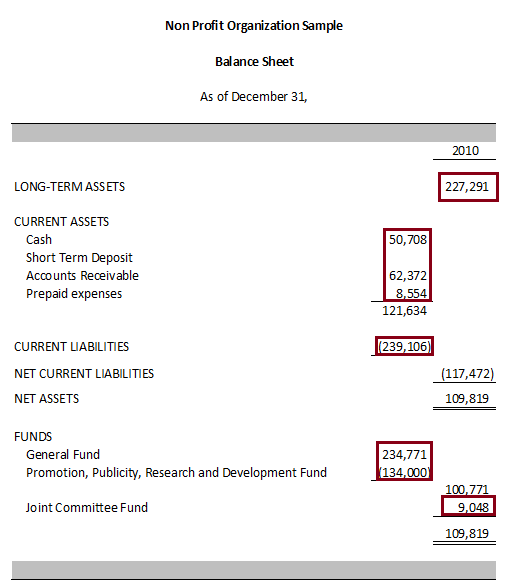Click the General Fund amount 234,771
This screenshot has height=587, width=506.
pos(404,454)
